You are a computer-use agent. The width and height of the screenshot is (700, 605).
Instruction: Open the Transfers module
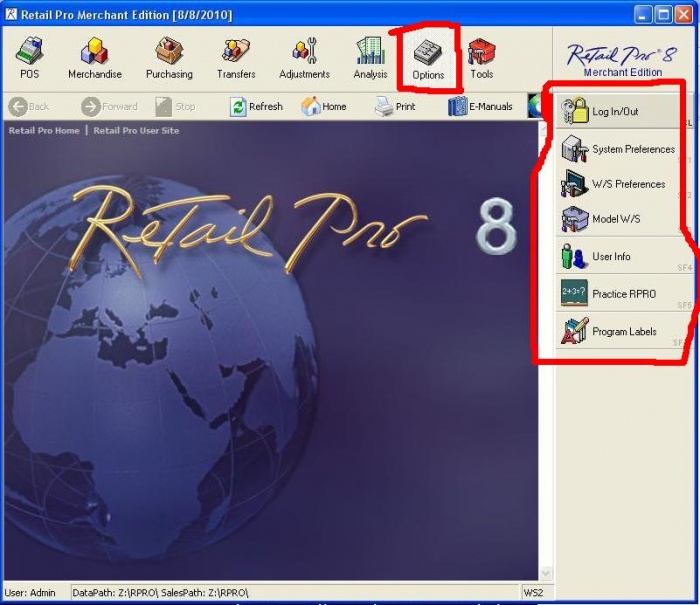pyautogui.click(x=236, y=58)
